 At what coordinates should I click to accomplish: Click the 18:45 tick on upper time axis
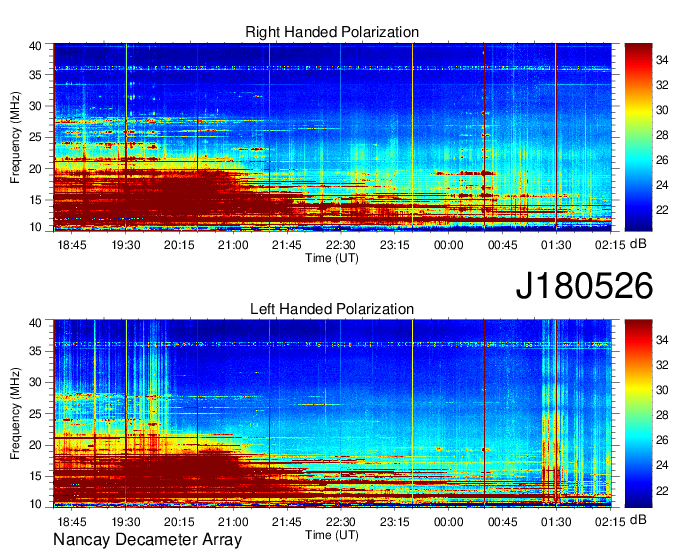[x=72, y=245]
